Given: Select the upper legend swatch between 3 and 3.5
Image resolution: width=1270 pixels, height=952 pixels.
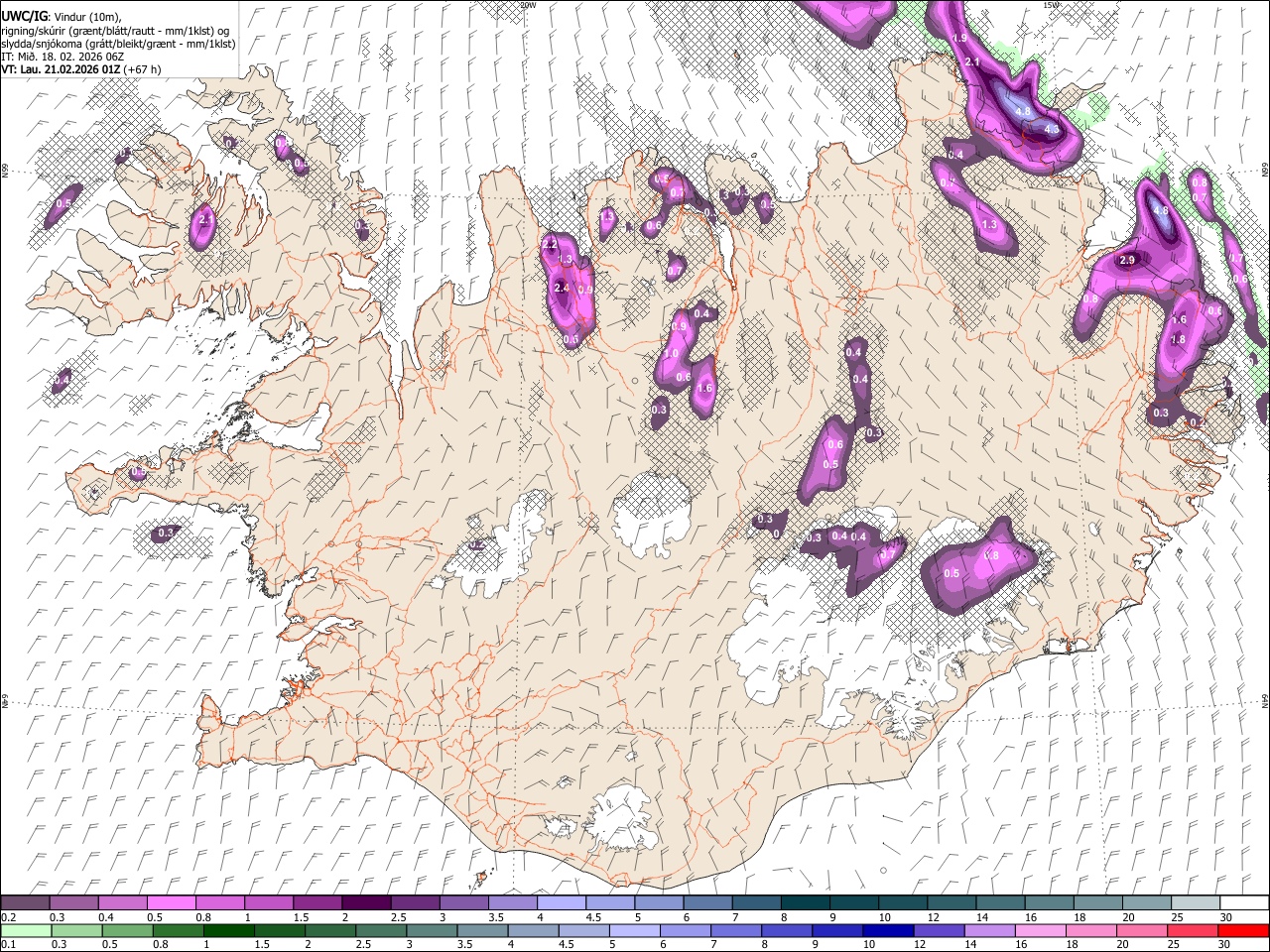Looking at the screenshot, I should 463,903.
